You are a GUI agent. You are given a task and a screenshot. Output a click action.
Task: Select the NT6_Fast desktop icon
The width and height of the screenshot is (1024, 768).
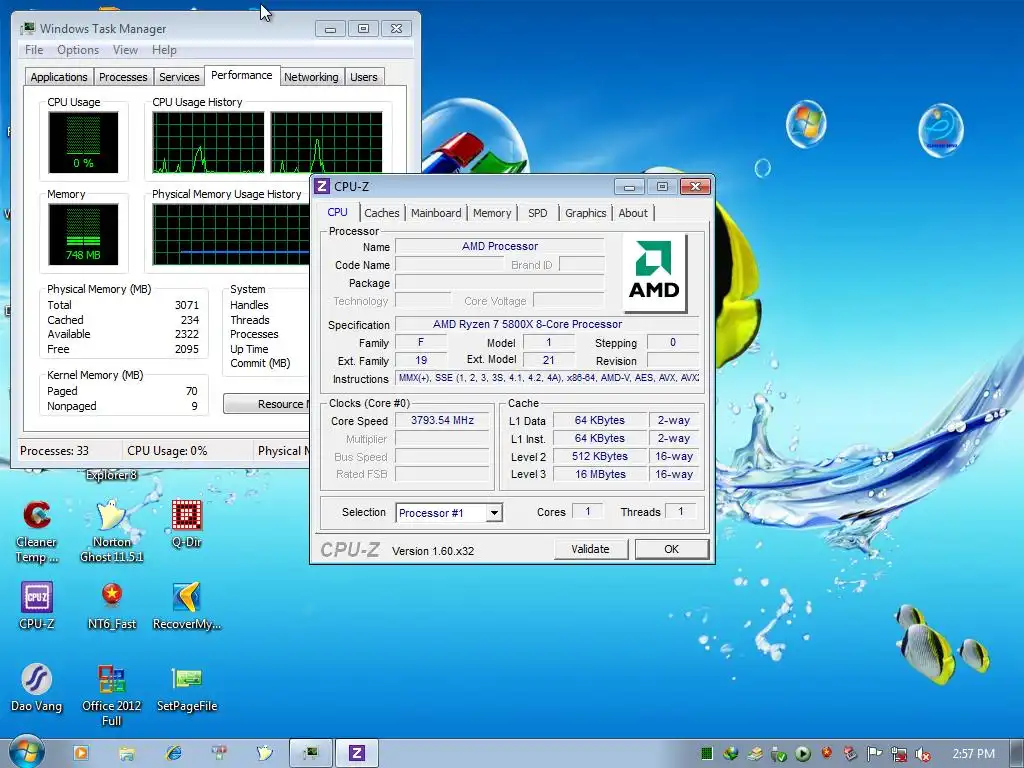tap(112, 605)
